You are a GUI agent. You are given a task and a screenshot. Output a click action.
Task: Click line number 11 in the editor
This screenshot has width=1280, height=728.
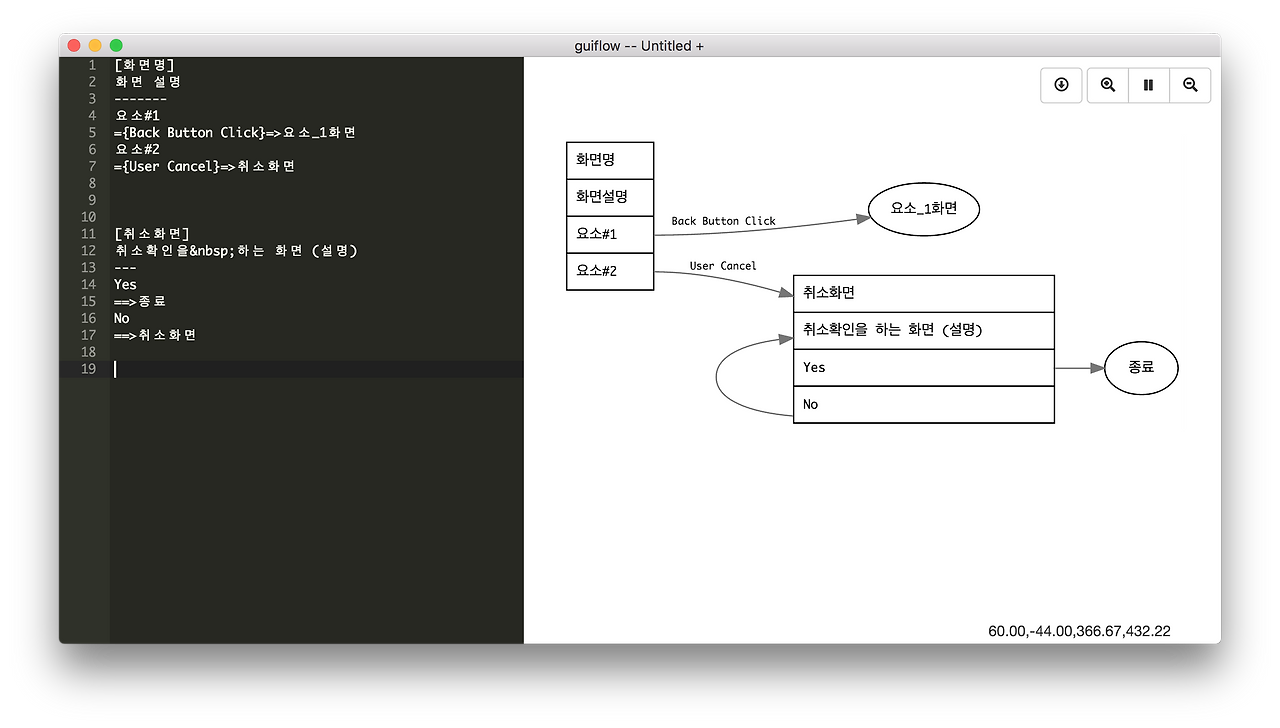pyautogui.click(x=89, y=233)
